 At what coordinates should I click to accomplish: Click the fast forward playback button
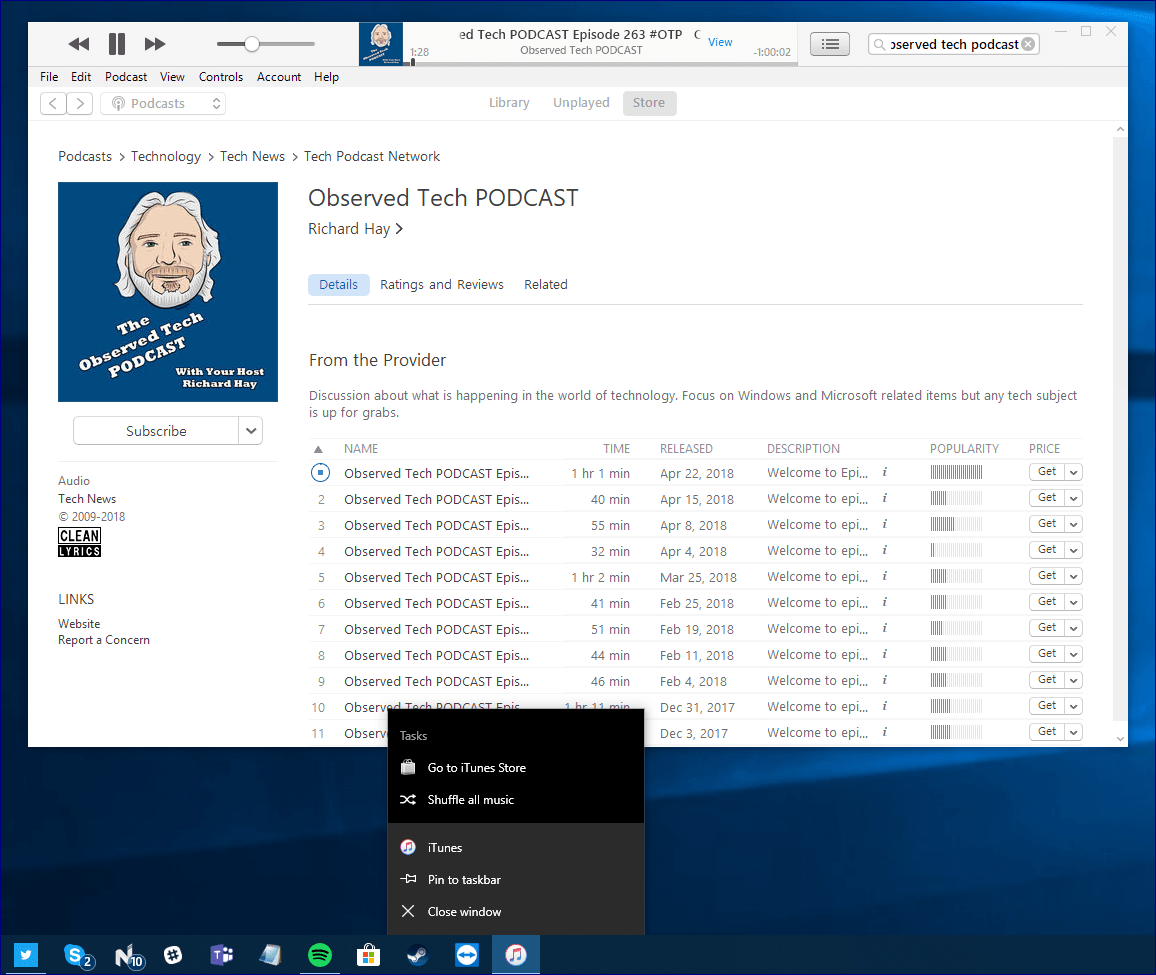[x=155, y=44]
